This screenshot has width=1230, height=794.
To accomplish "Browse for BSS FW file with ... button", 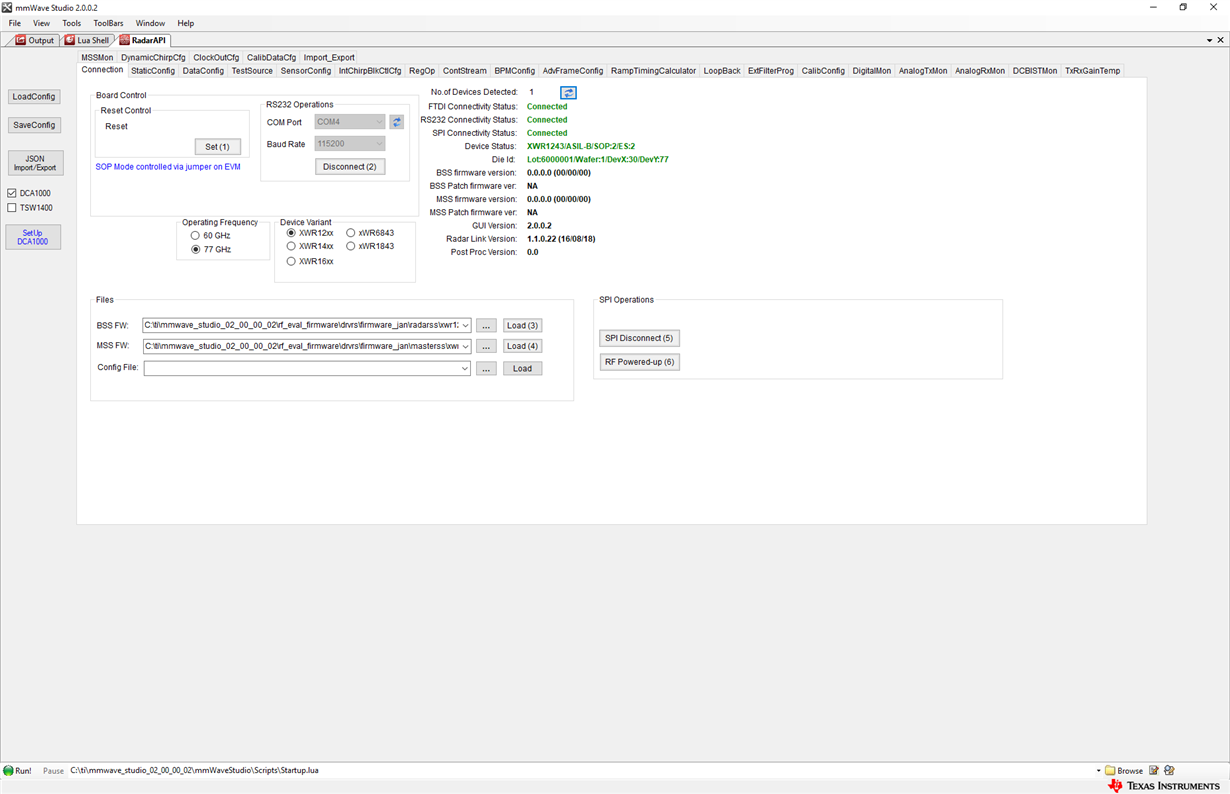I will tap(486, 326).
